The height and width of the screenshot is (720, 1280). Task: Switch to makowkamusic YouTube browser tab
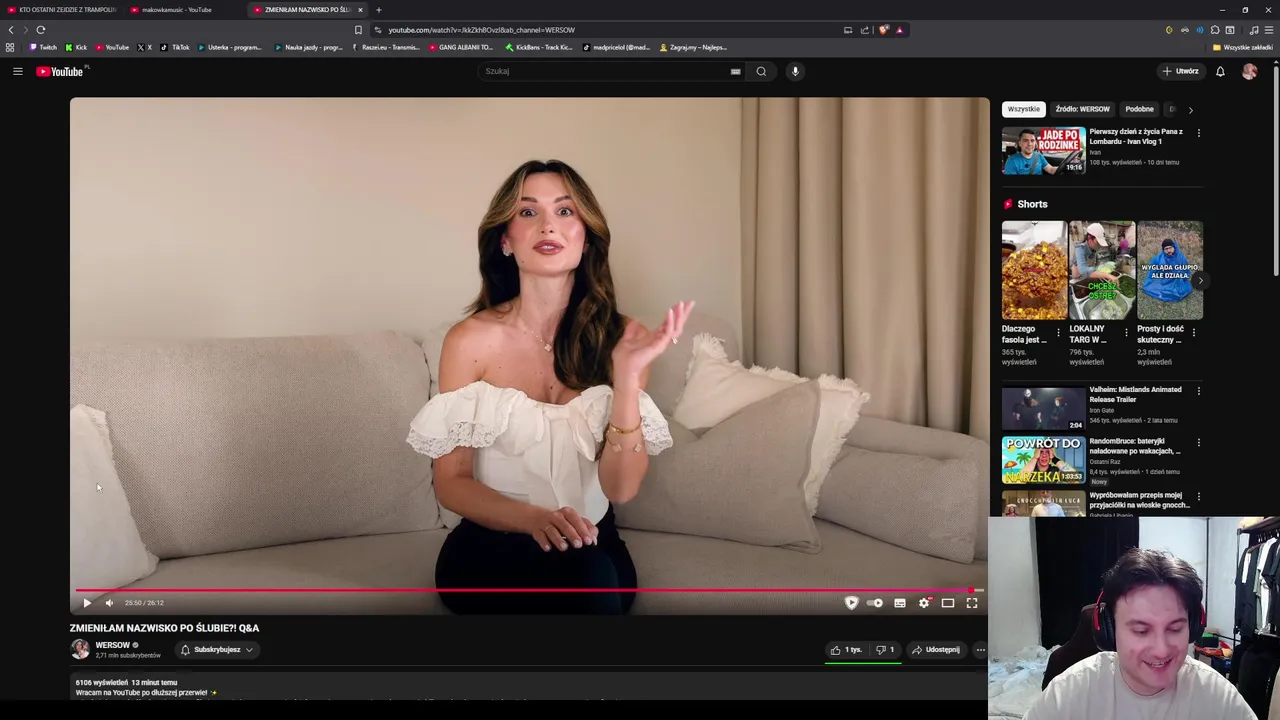pyautogui.click(x=176, y=10)
